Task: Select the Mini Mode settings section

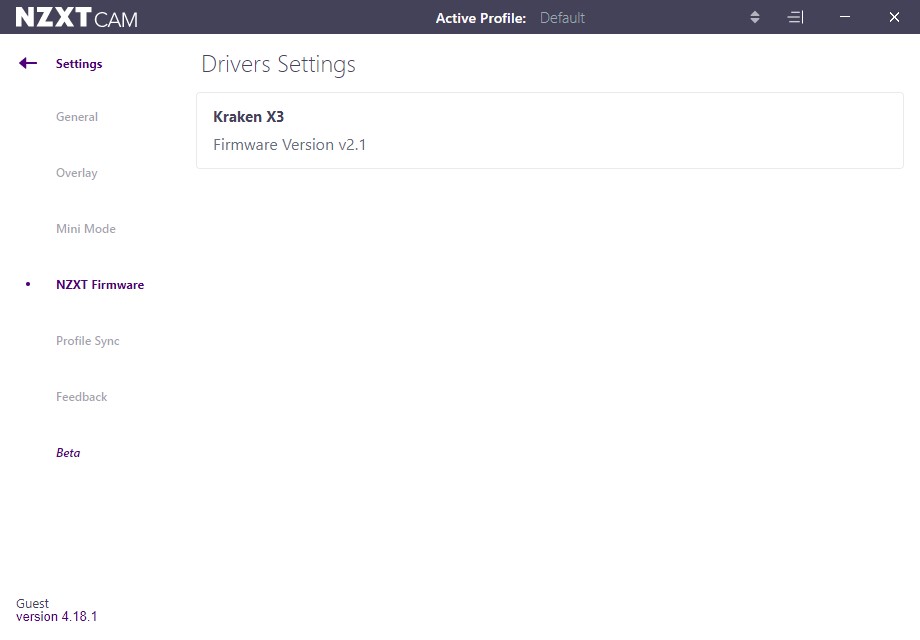Action: (86, 229)
